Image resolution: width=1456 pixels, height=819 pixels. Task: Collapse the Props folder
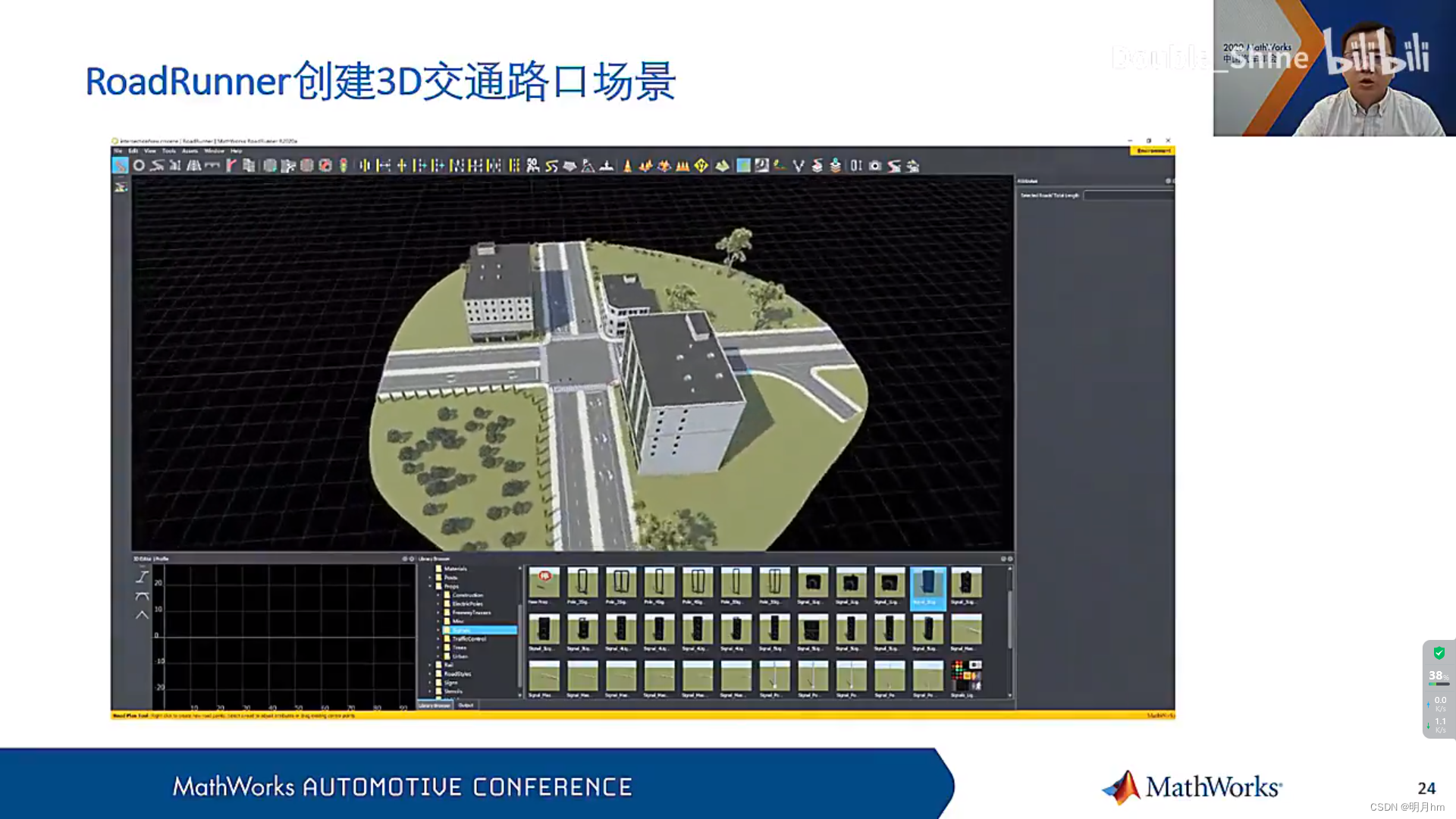[x=430, y=585]
